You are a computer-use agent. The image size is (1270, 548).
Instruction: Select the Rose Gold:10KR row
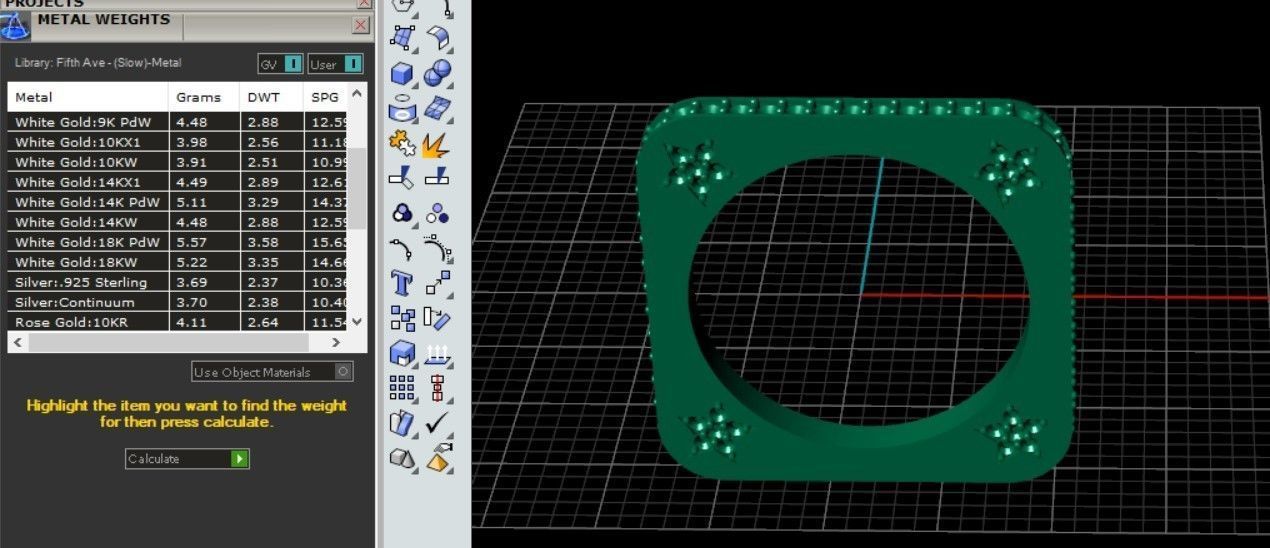(179, 322)
